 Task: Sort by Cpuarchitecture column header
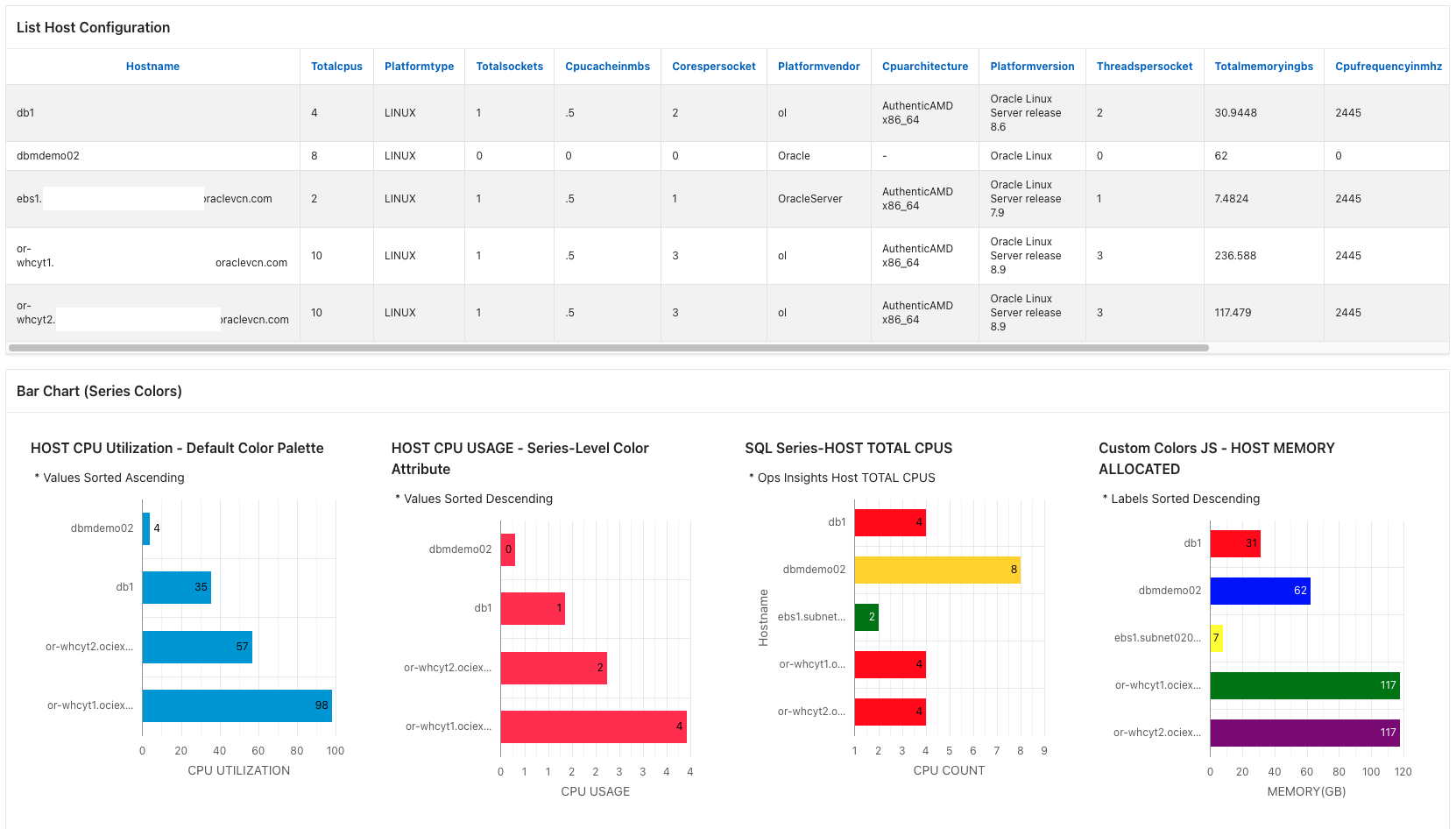[925, 67]
